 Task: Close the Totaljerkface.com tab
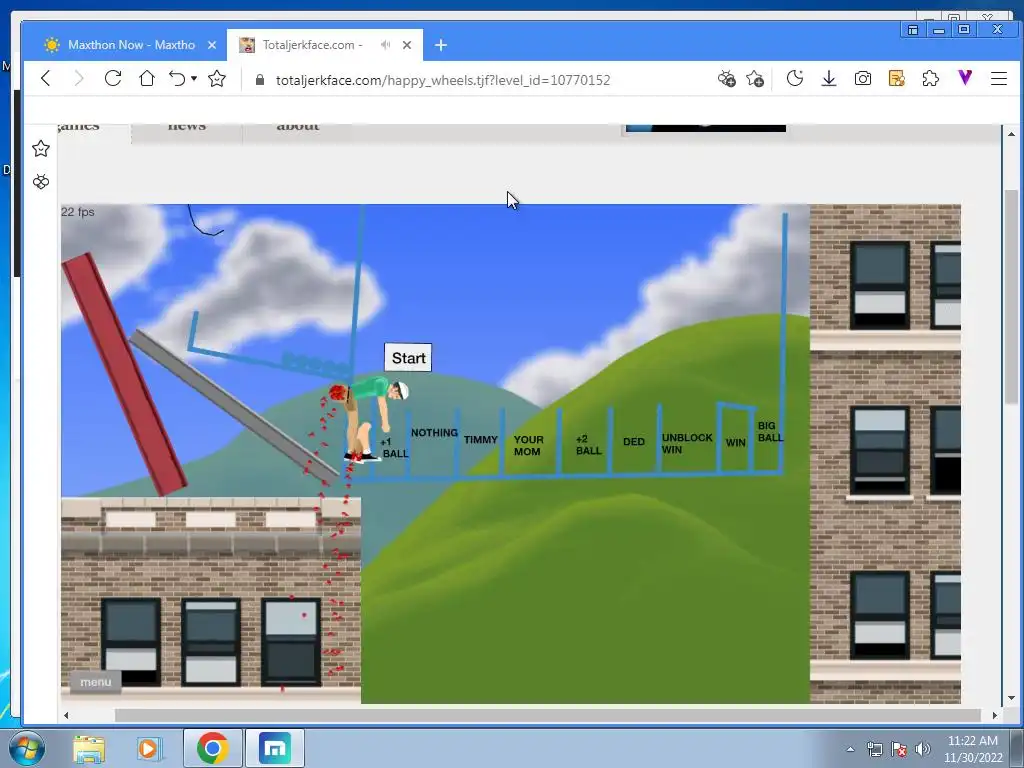click(407, 45)
